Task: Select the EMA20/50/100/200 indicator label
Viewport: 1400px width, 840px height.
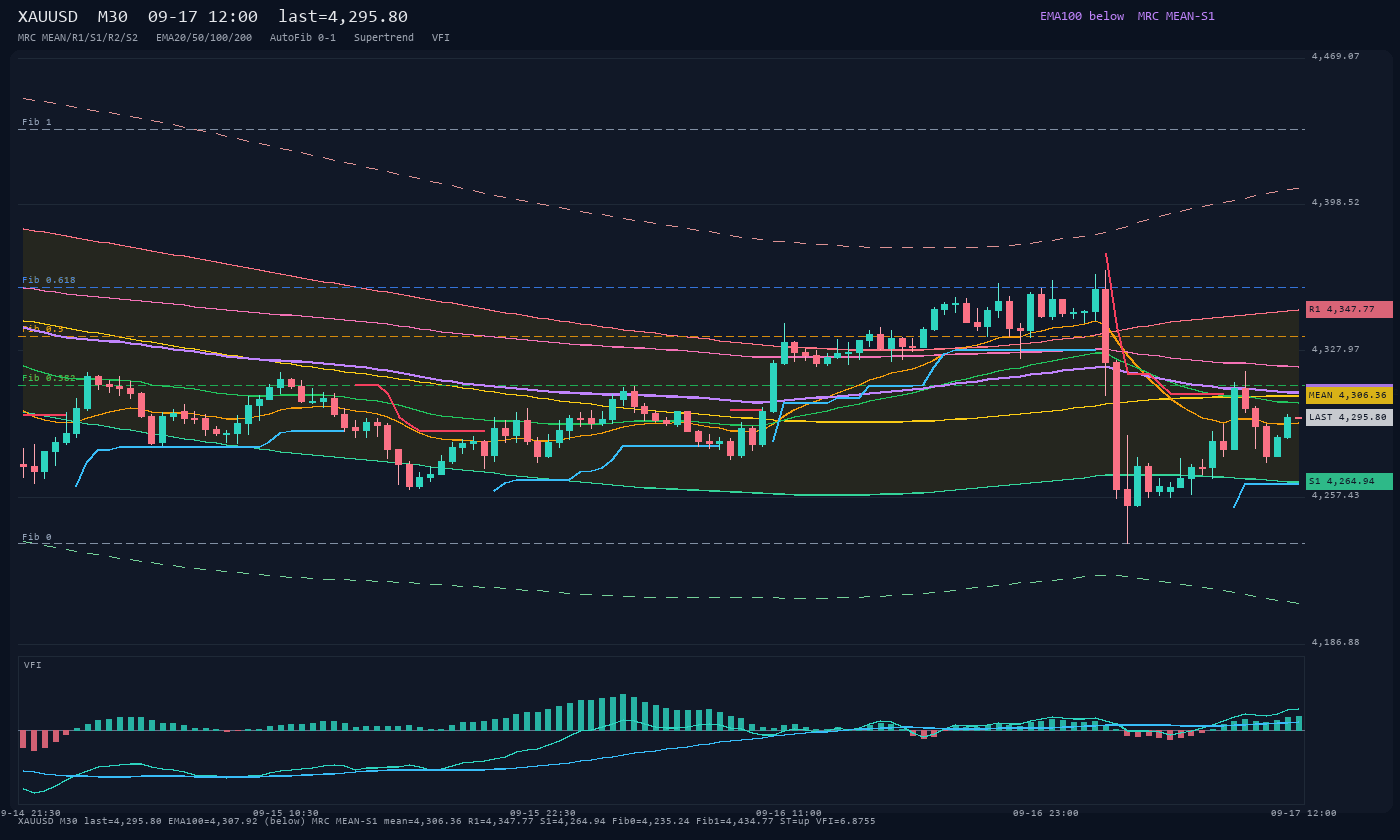Action: tap(204, 37)
